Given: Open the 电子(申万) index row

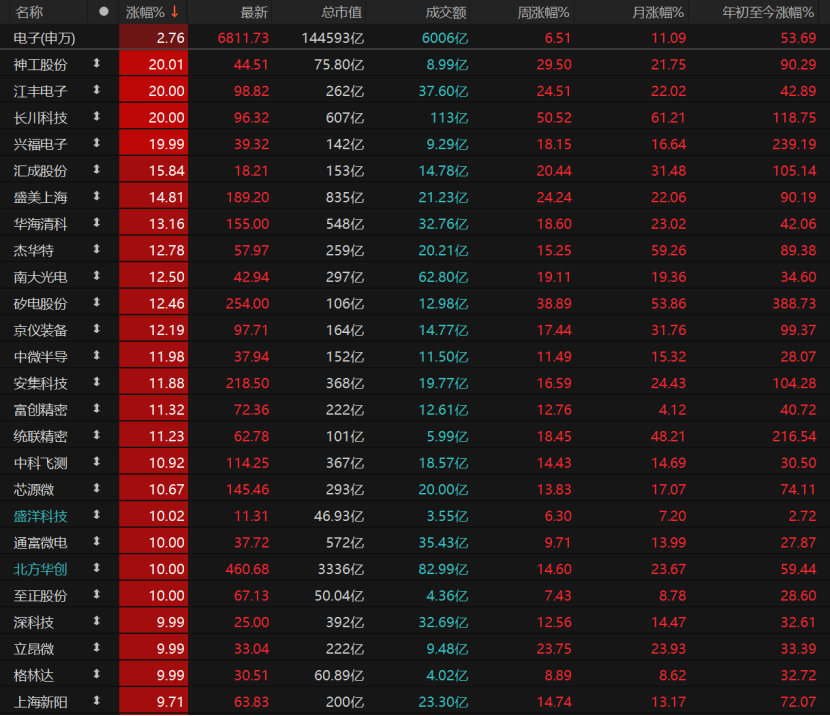Looking at the screenshot, I should coord(415,38).
